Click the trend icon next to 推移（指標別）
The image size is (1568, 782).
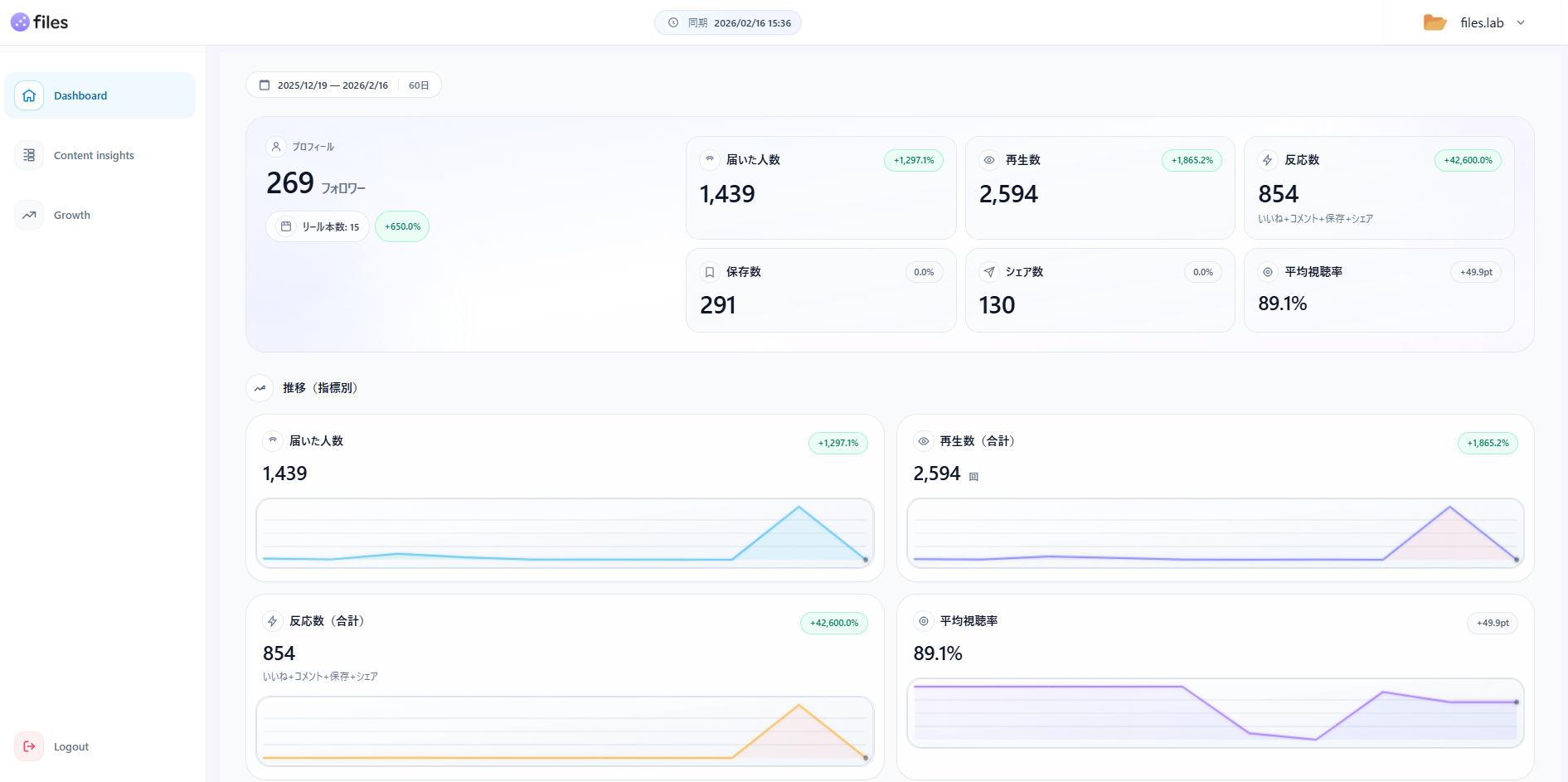coord(260,388)
